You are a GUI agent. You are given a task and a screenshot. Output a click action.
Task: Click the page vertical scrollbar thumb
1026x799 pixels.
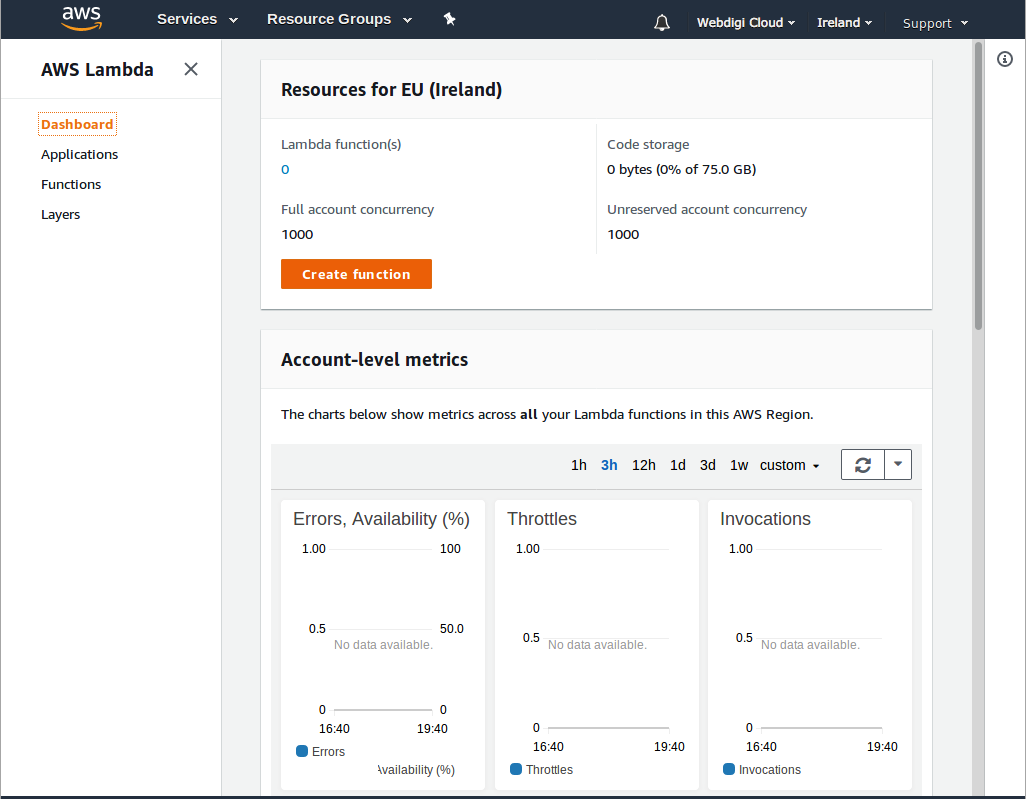[978, 185]
